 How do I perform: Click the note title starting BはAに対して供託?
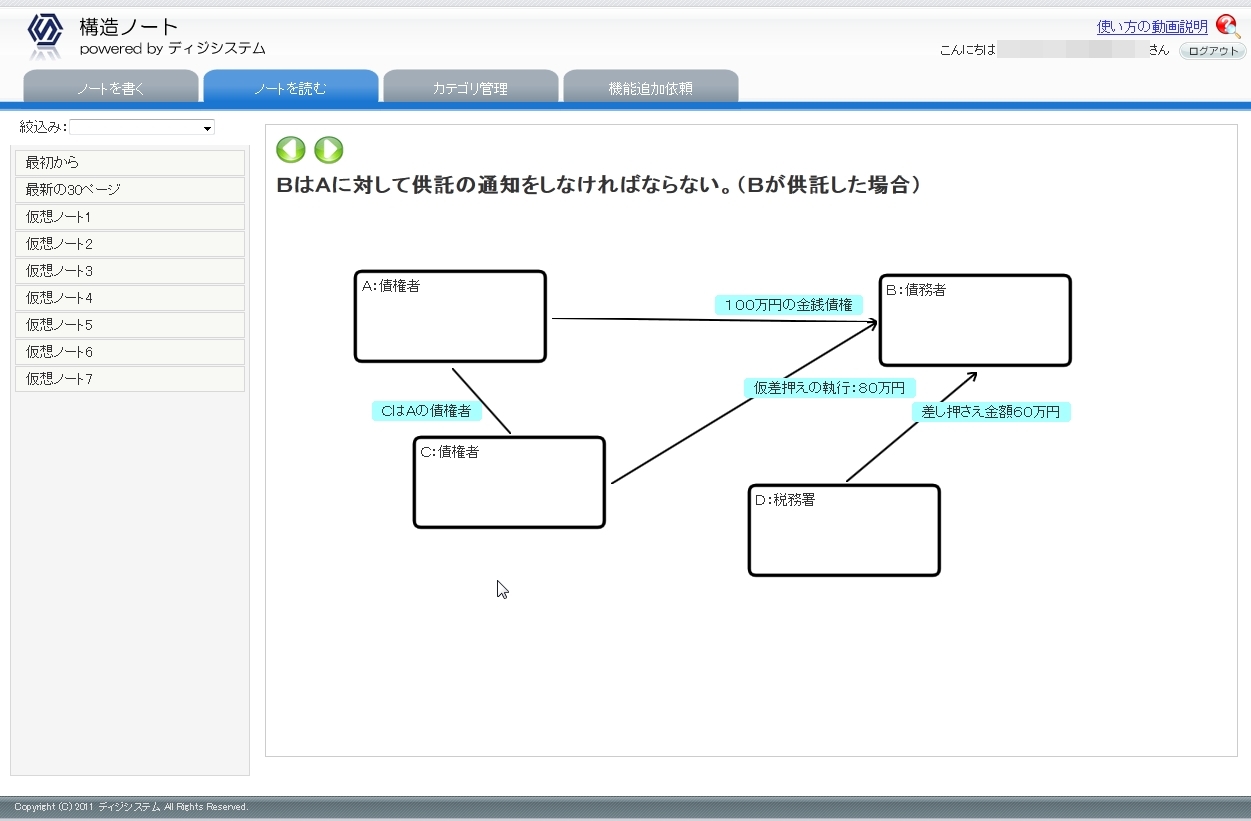click(x=598, y=185)
